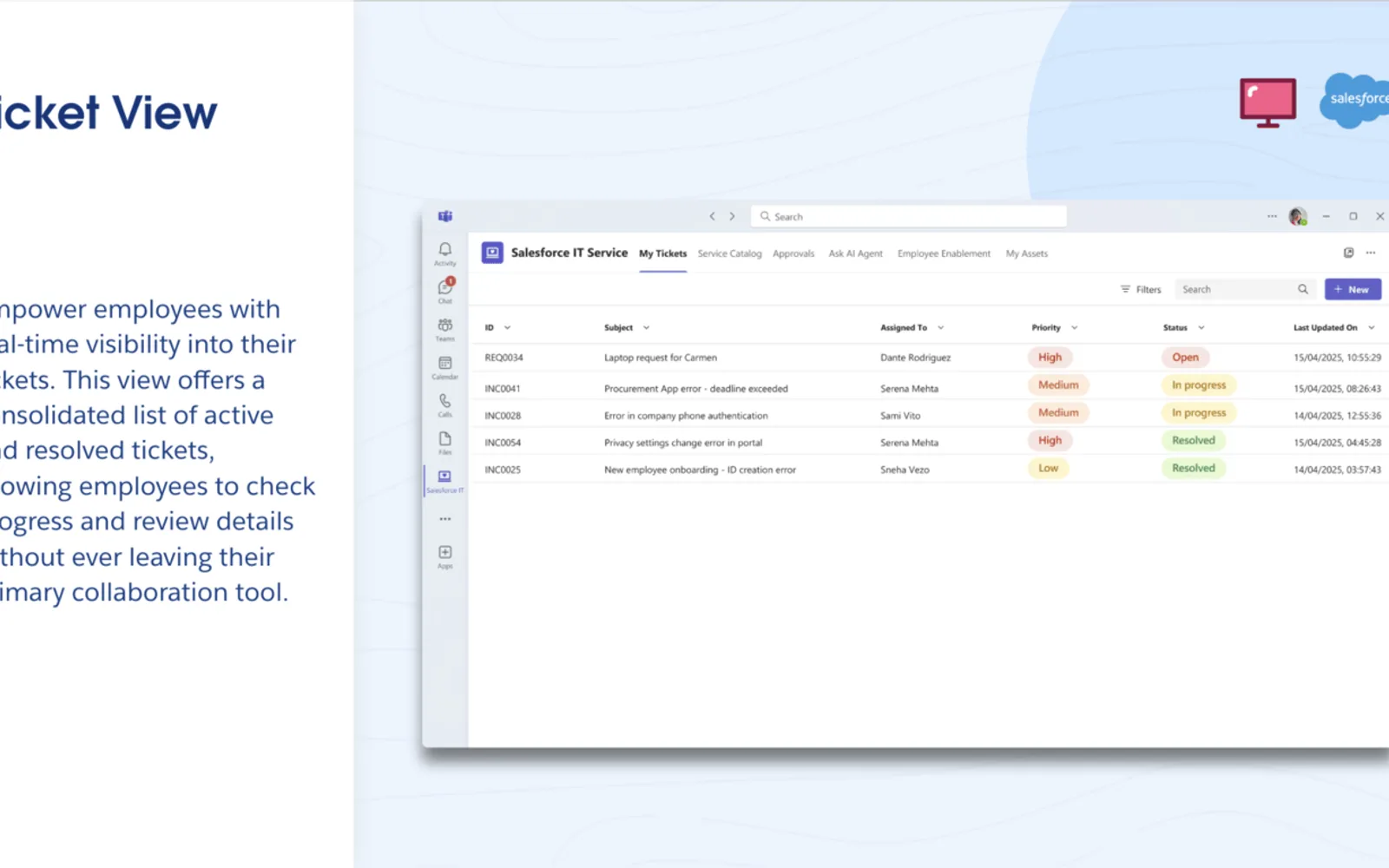Viewport: 1389px width, 868px height.
Task: Open settings ellipsis beside profile avatar
Action: [x=1272, y=216]
